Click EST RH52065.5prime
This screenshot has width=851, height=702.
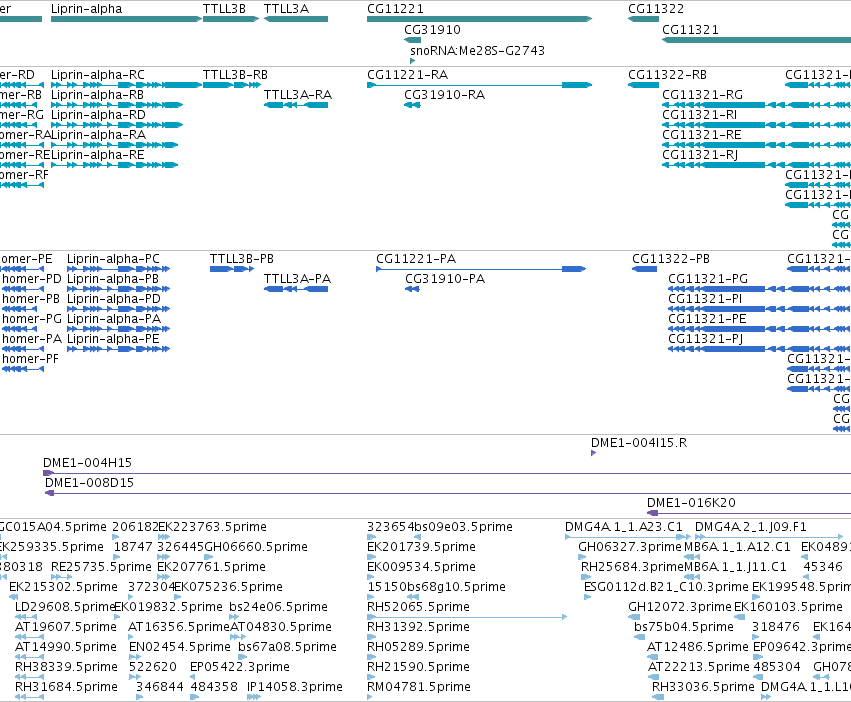[x=418, y=608]
